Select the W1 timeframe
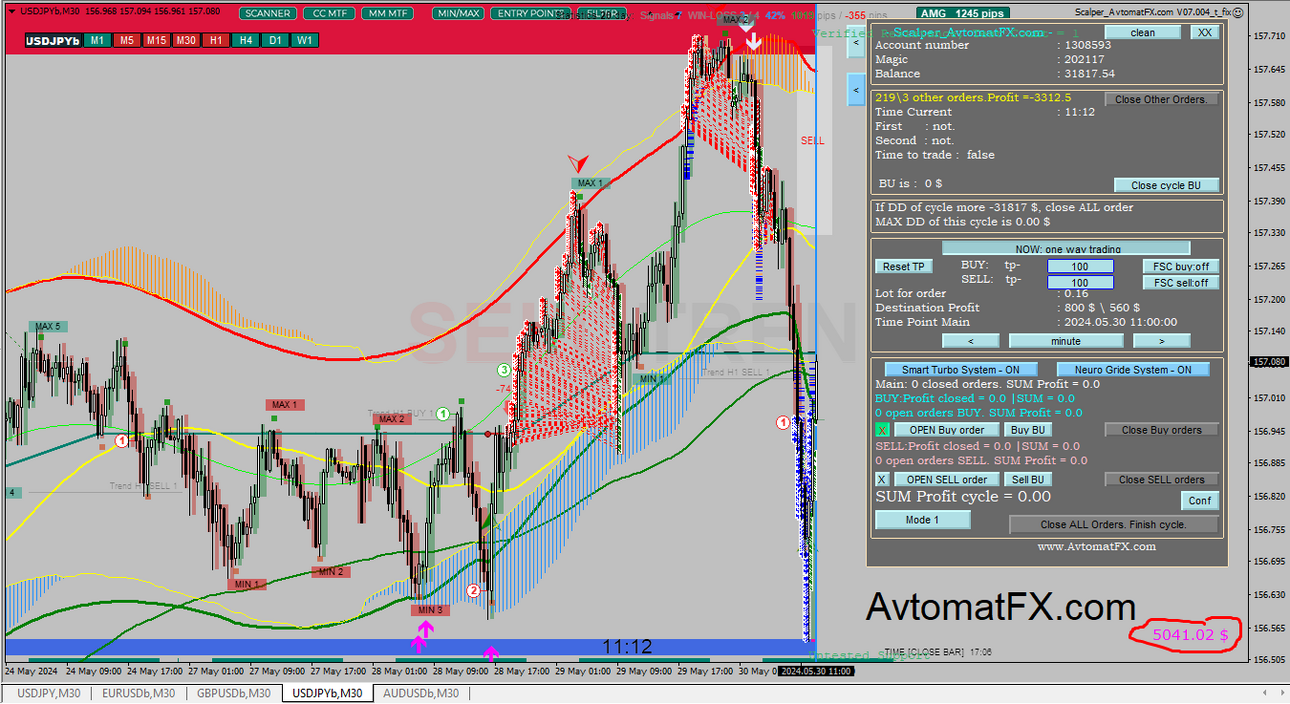1290x704 pixels. pos(306,40)
